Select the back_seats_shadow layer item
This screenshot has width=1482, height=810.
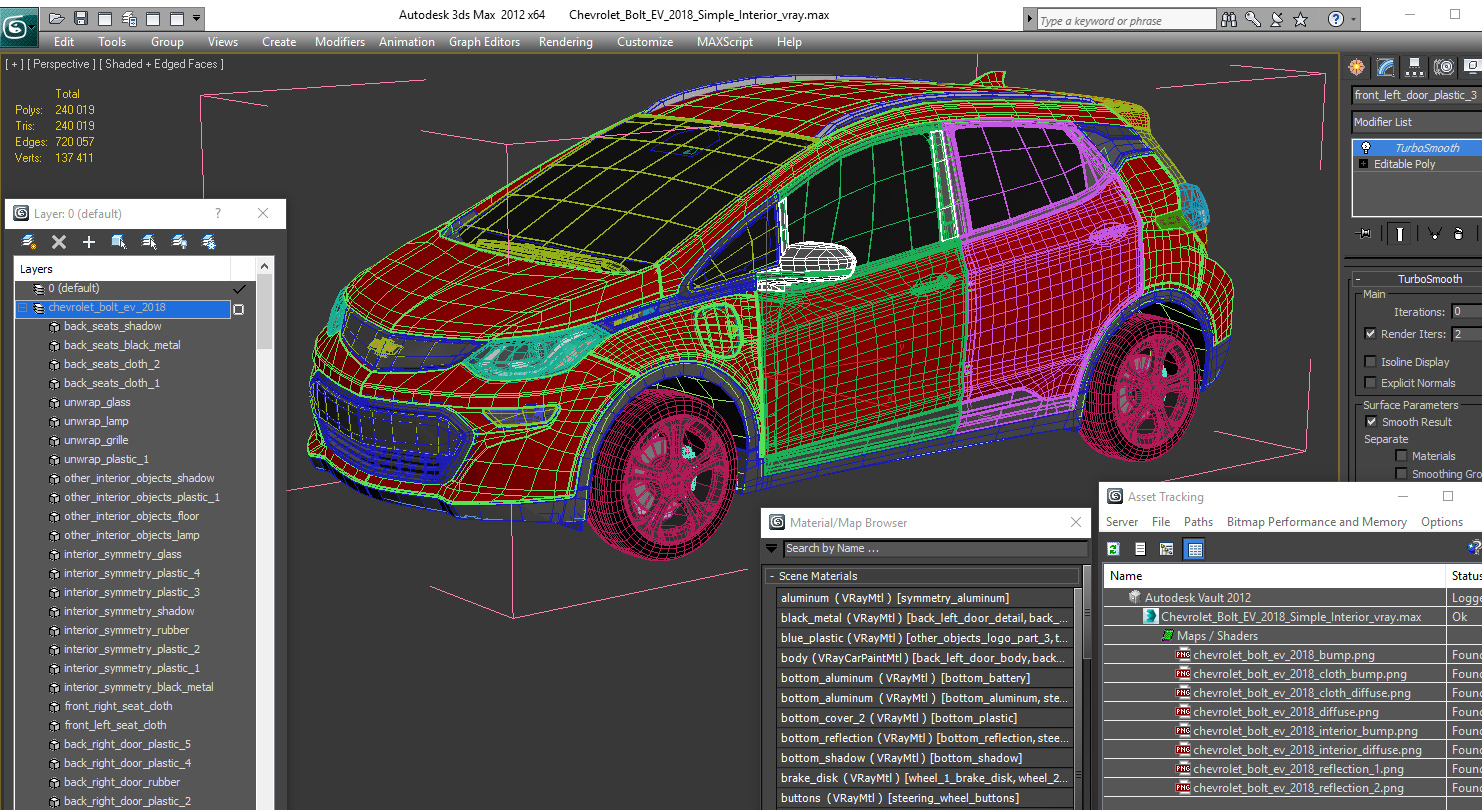click(112, 327)
